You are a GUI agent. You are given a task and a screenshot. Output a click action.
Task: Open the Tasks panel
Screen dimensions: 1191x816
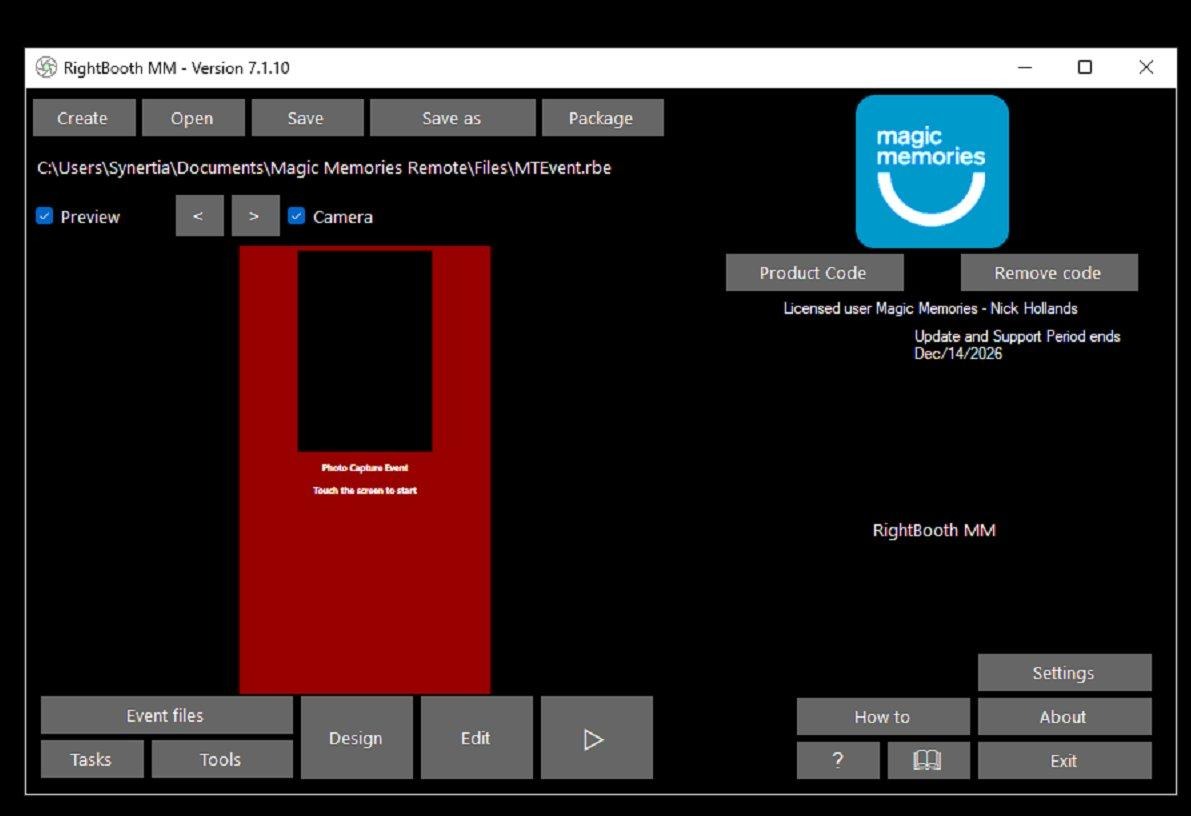pos(92,759)
